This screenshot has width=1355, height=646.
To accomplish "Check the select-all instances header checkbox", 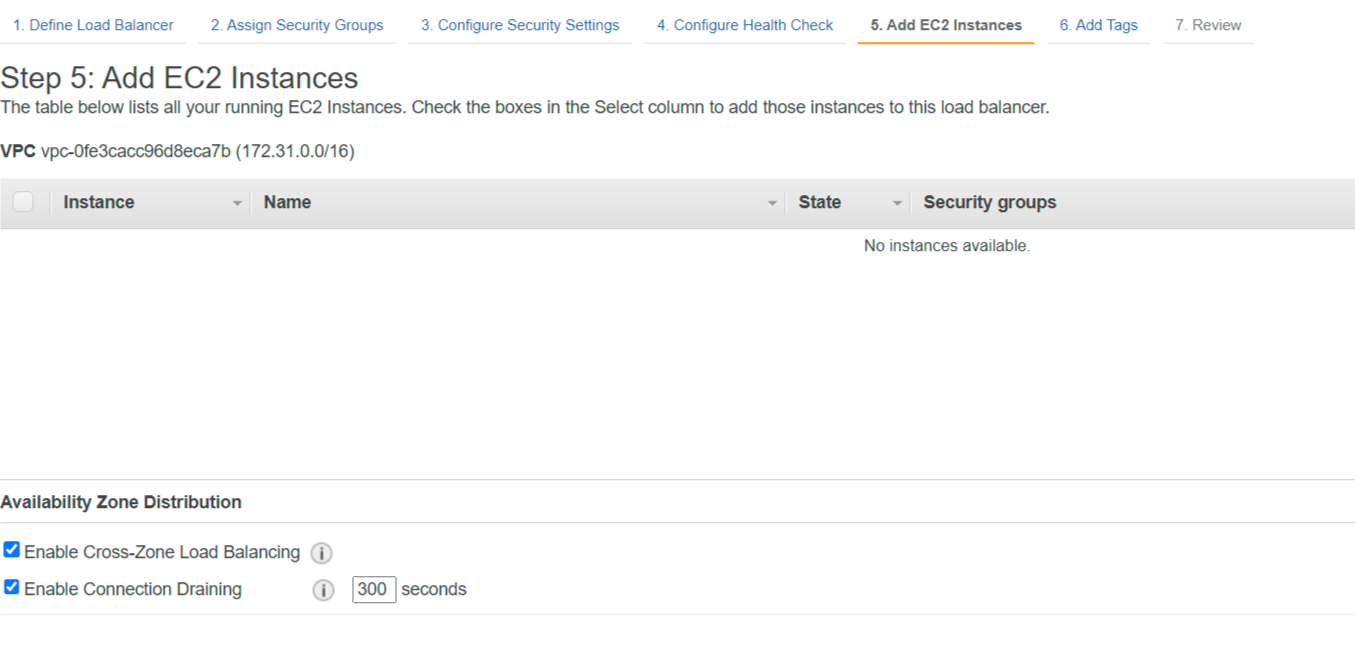I will pyautogui.click(x=23, y=202).
